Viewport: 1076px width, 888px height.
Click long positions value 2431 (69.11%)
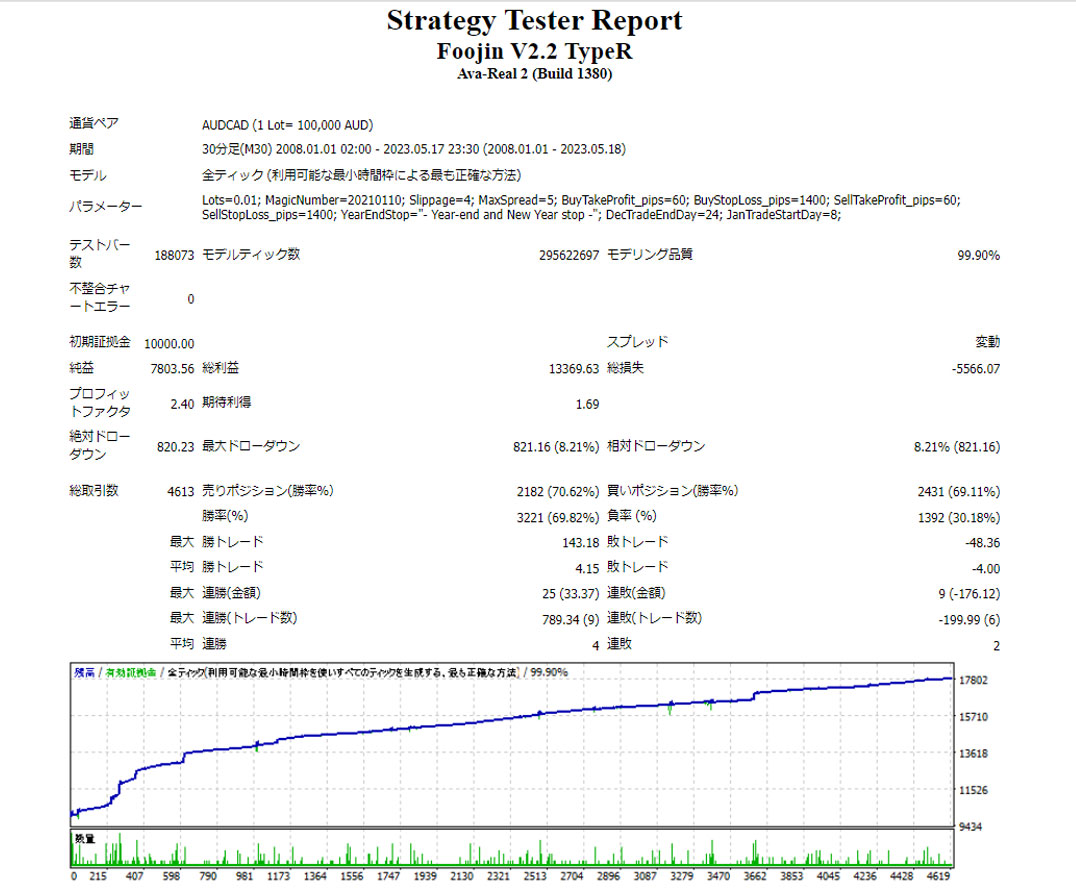959,491
